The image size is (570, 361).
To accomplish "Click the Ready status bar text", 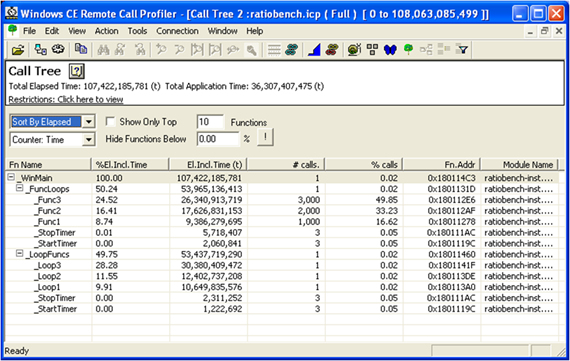I will click(x=17, y=351).
